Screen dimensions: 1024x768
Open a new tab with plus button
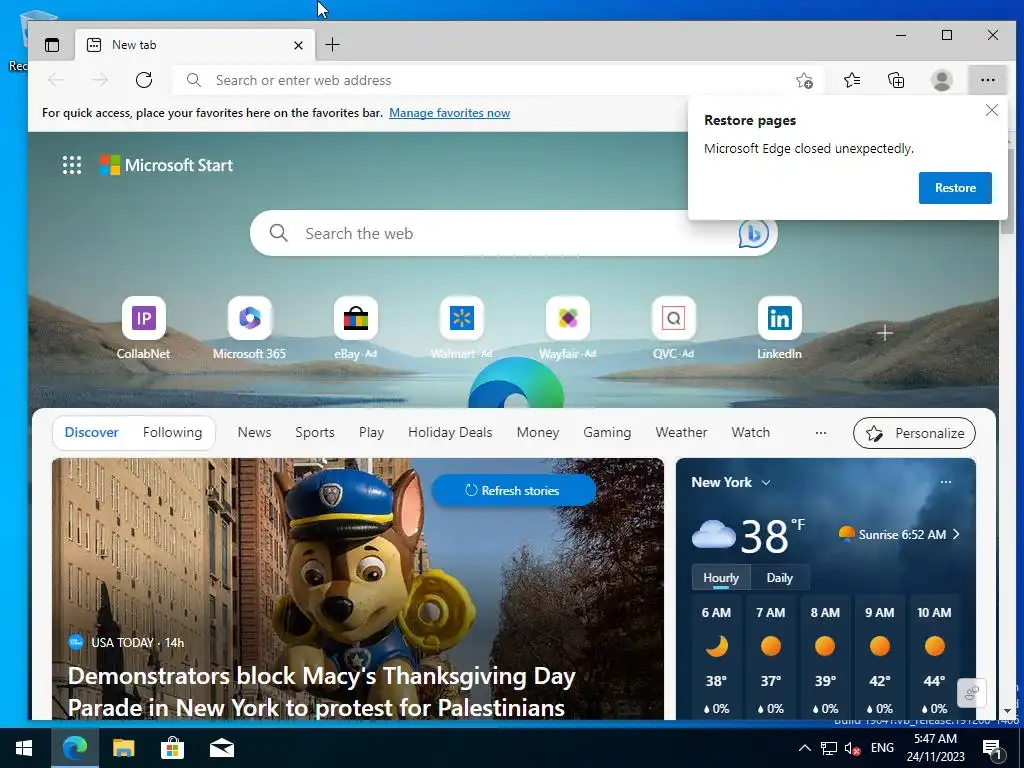pos(332,44)
